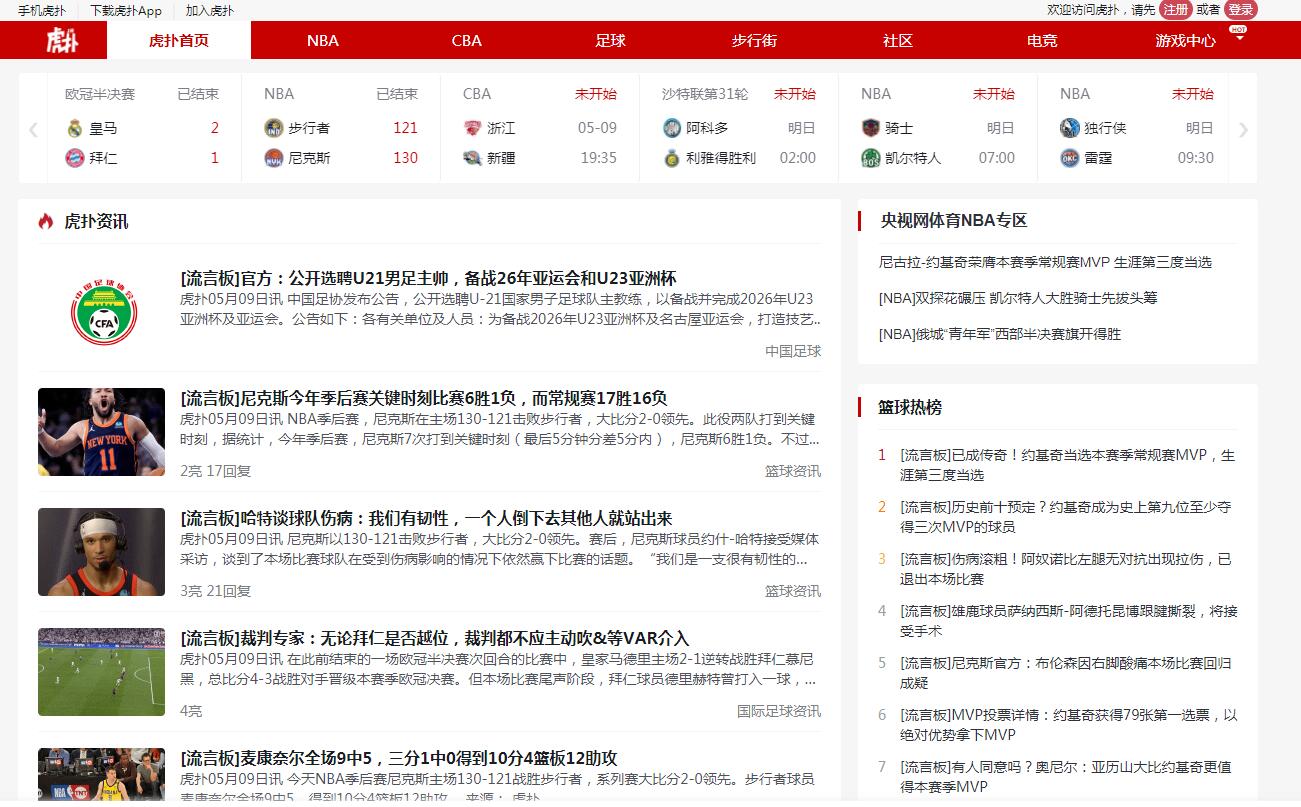The height and width of the screenshot is (807, 1301).
Task: Click the 注册 button
Action: 1176,10
